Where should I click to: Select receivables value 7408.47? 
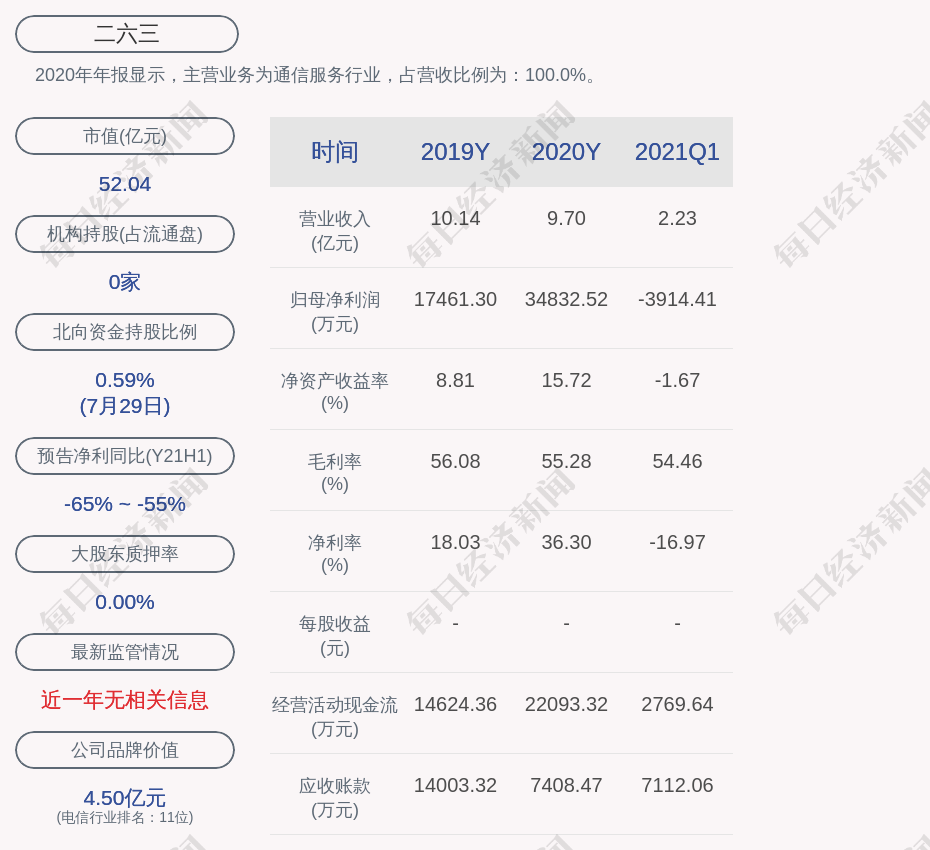[566, 785]
